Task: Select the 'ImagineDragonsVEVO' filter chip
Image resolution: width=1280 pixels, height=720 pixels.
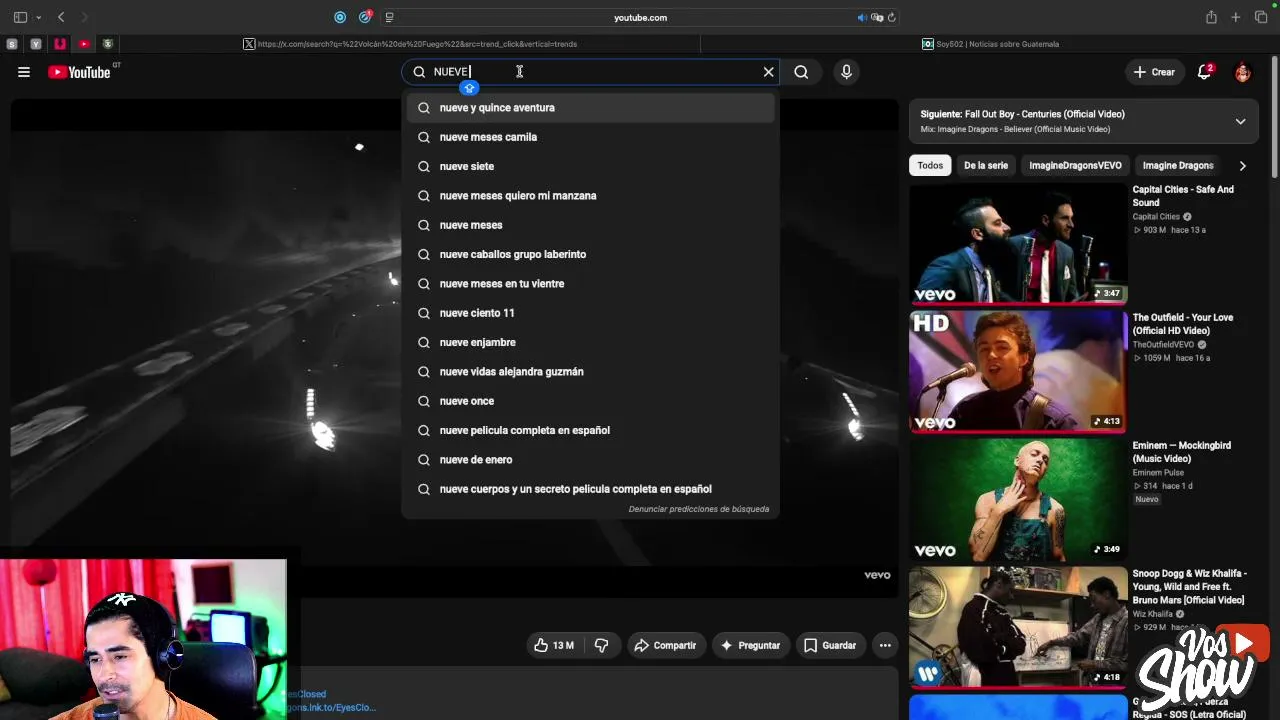Action: click(1075, 166)
